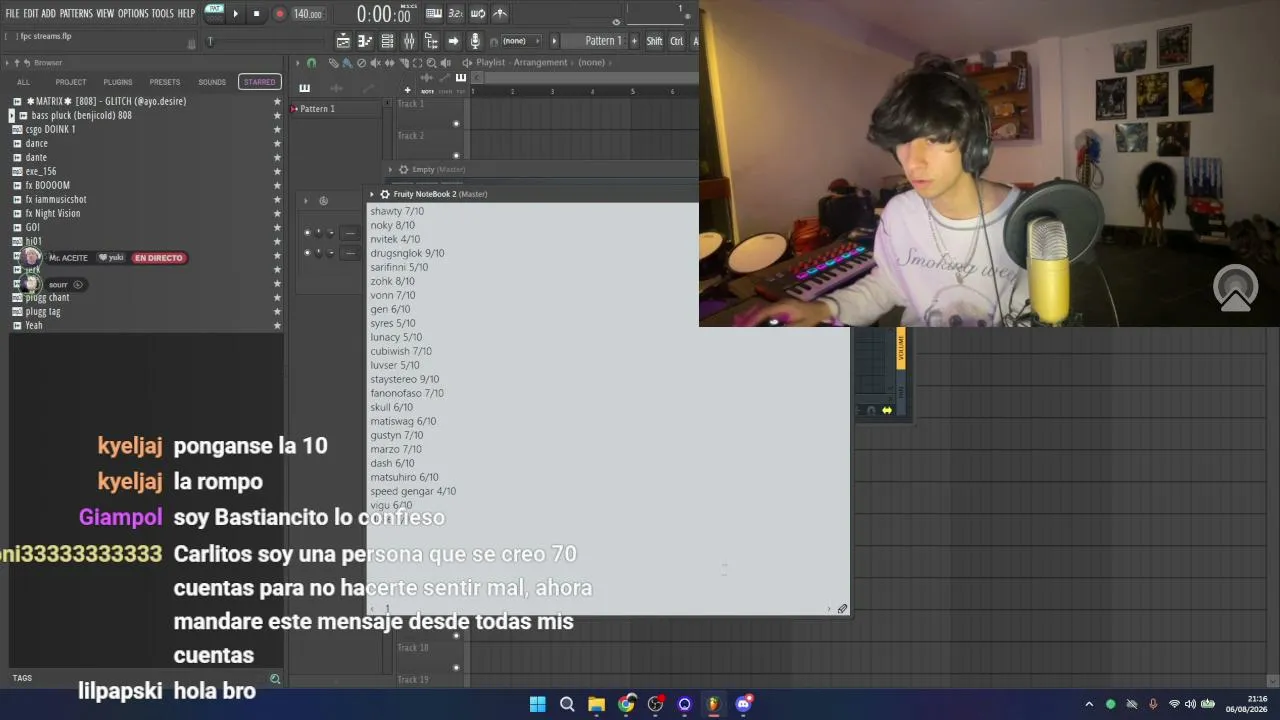Image resolution: width=1280 pixels, height=720 pixels.
Task: Toggle Track 2 mute switch
Action: 456,156
